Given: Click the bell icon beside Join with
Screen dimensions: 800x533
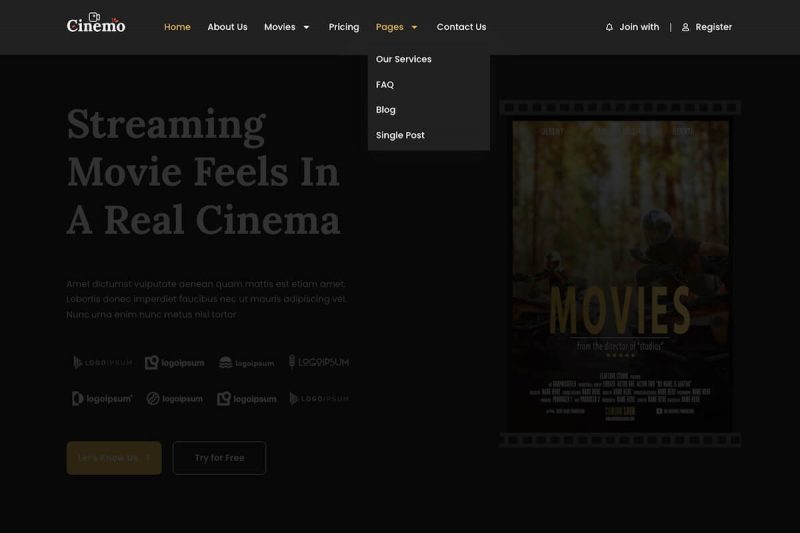Looking at the screenshot, I should 609,27.
